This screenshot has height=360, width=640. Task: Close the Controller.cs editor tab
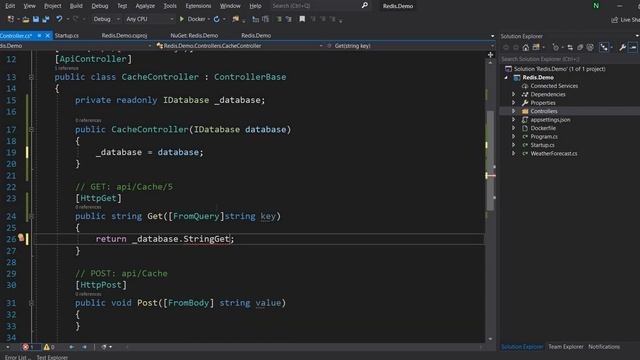point(47,36)
